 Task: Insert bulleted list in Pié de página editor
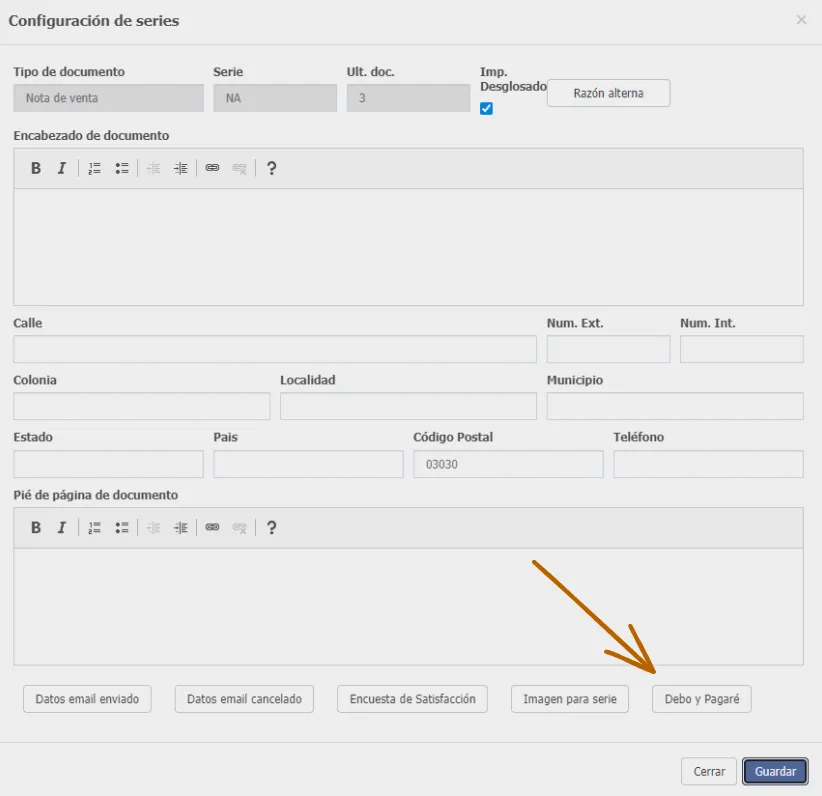tap(122, 528)
